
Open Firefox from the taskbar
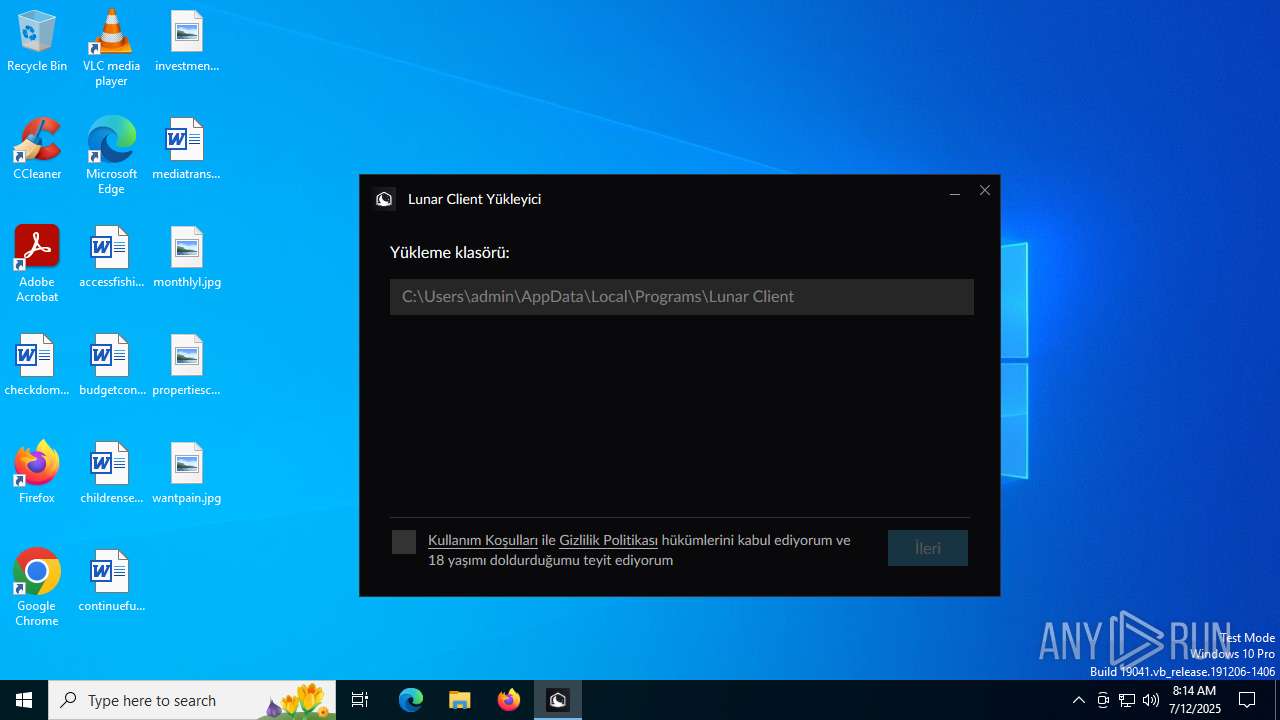(509, 700)
